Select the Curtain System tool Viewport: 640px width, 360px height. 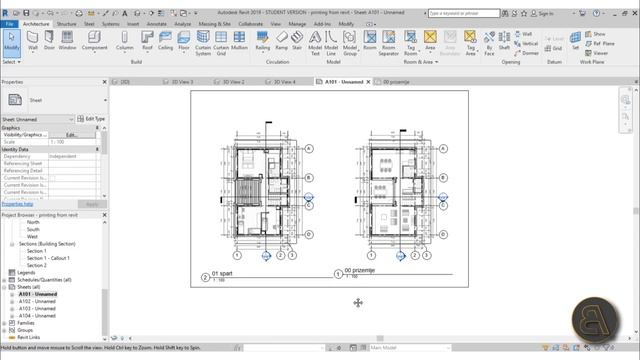(203, 43)
